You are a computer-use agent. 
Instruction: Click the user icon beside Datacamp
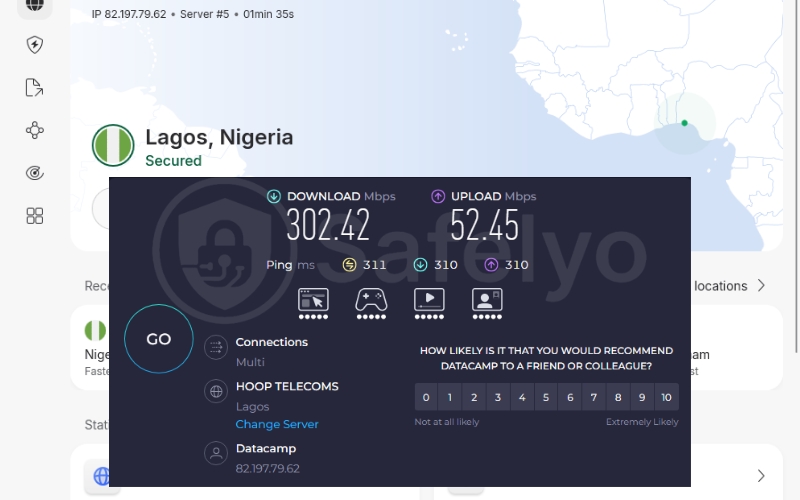pos(216,453)
